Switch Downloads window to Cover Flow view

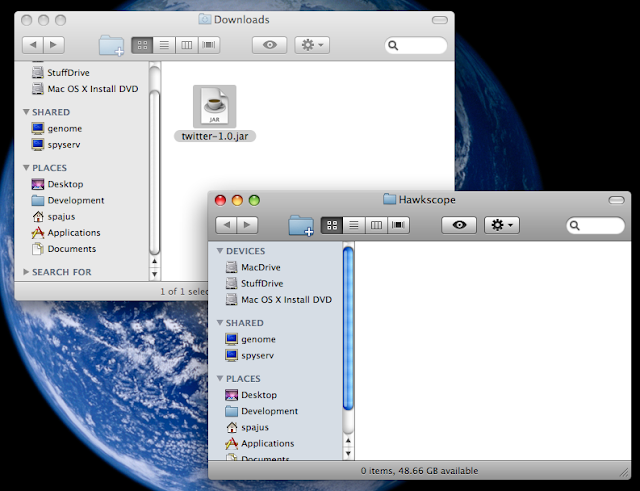click(210, 46)
